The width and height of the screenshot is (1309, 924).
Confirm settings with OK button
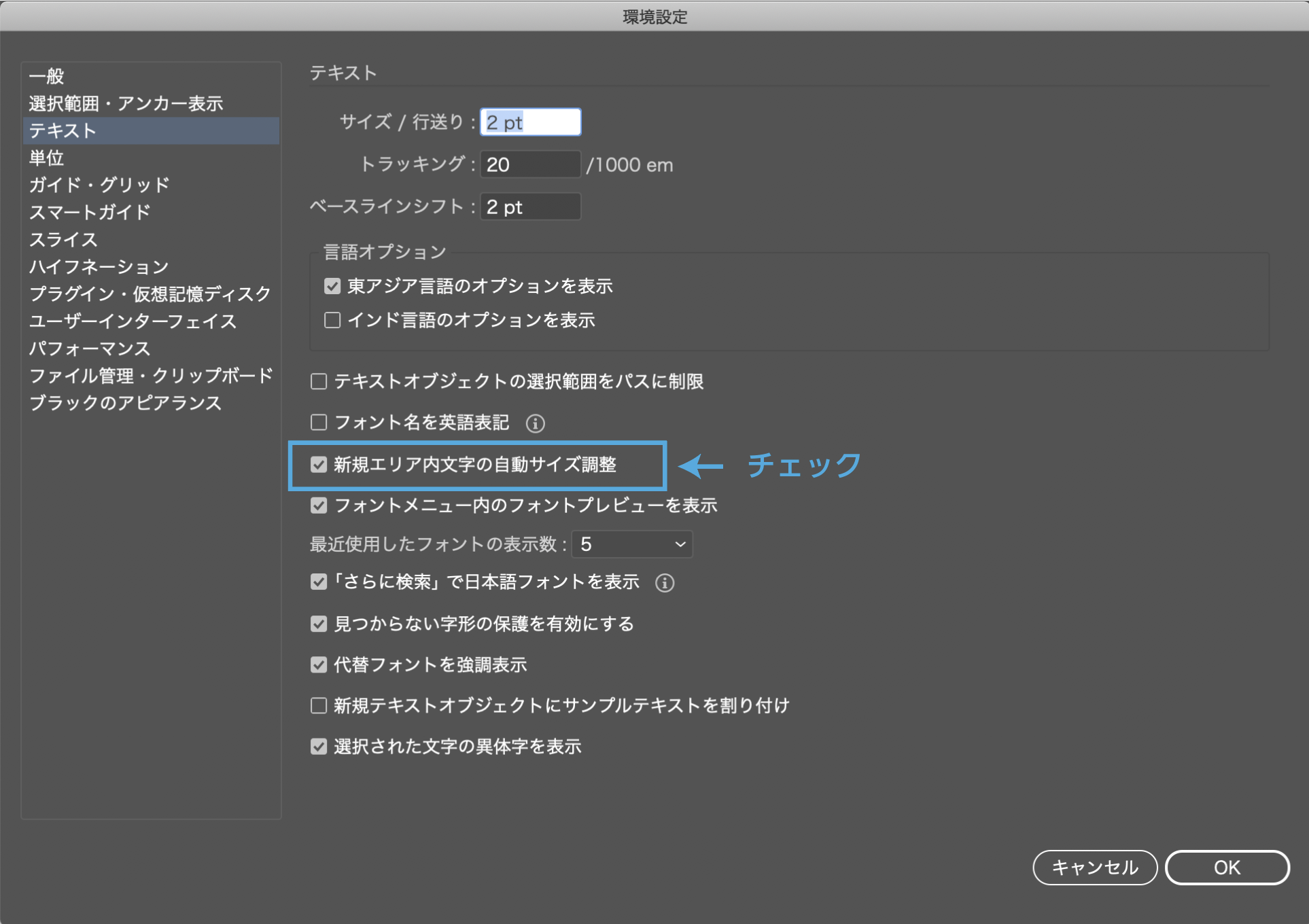click(x=1227, y=868)
